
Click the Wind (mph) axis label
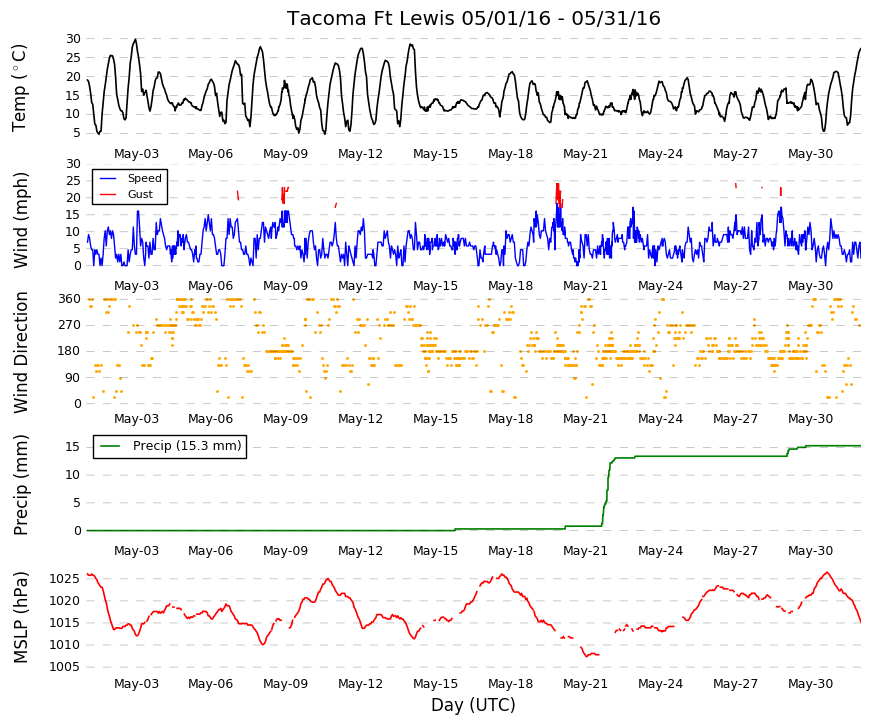point(20,221)
